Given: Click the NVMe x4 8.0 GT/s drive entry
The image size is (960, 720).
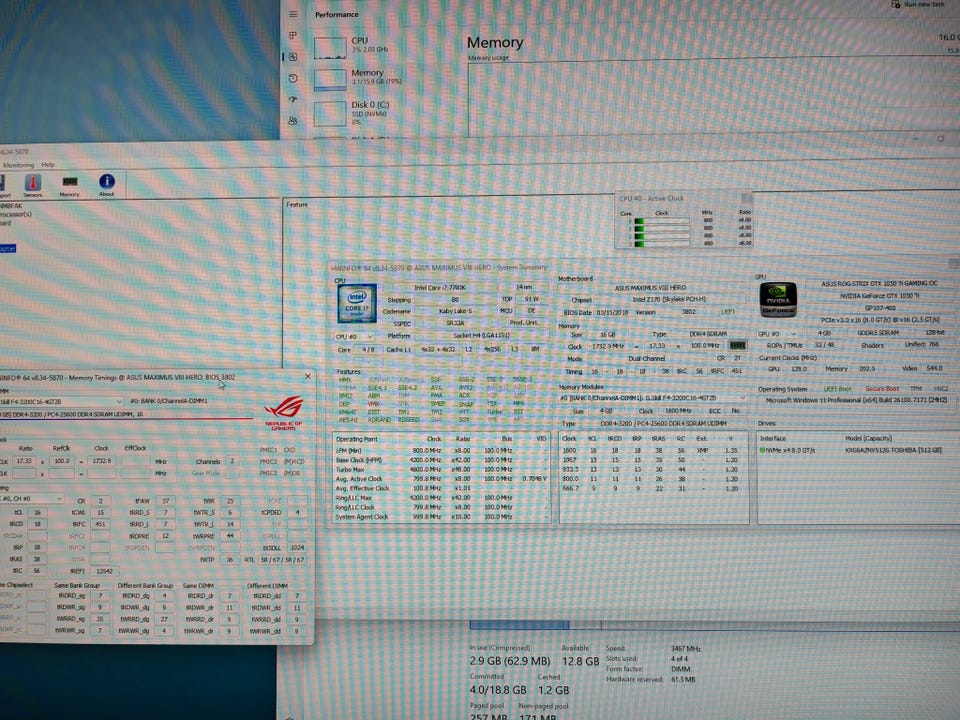Looking at the screenshot, I should point(851,450).
